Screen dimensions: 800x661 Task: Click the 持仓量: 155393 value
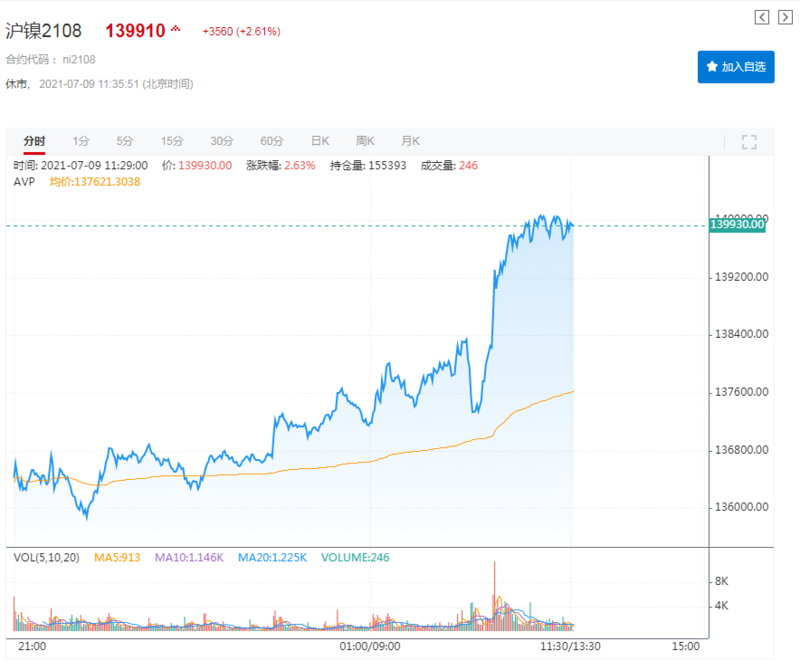coord(368,166)
